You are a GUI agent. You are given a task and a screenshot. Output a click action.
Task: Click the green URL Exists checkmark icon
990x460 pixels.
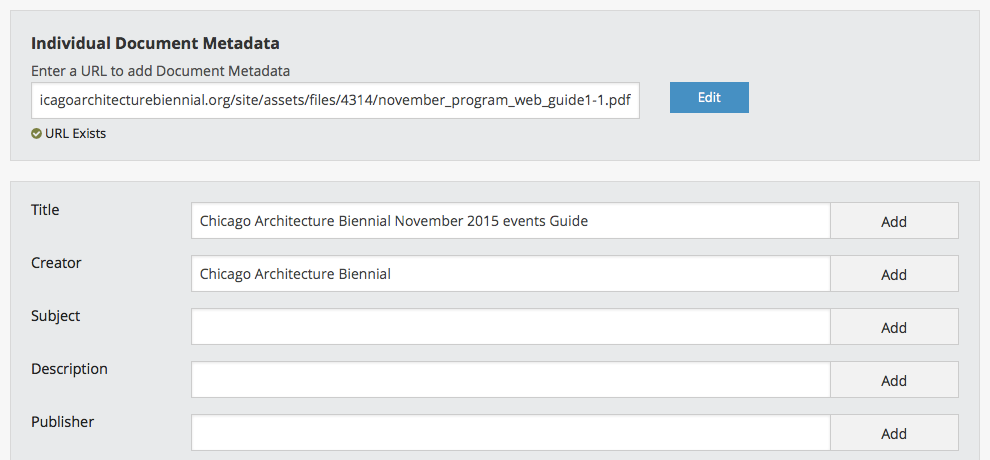tap(36, 134)
